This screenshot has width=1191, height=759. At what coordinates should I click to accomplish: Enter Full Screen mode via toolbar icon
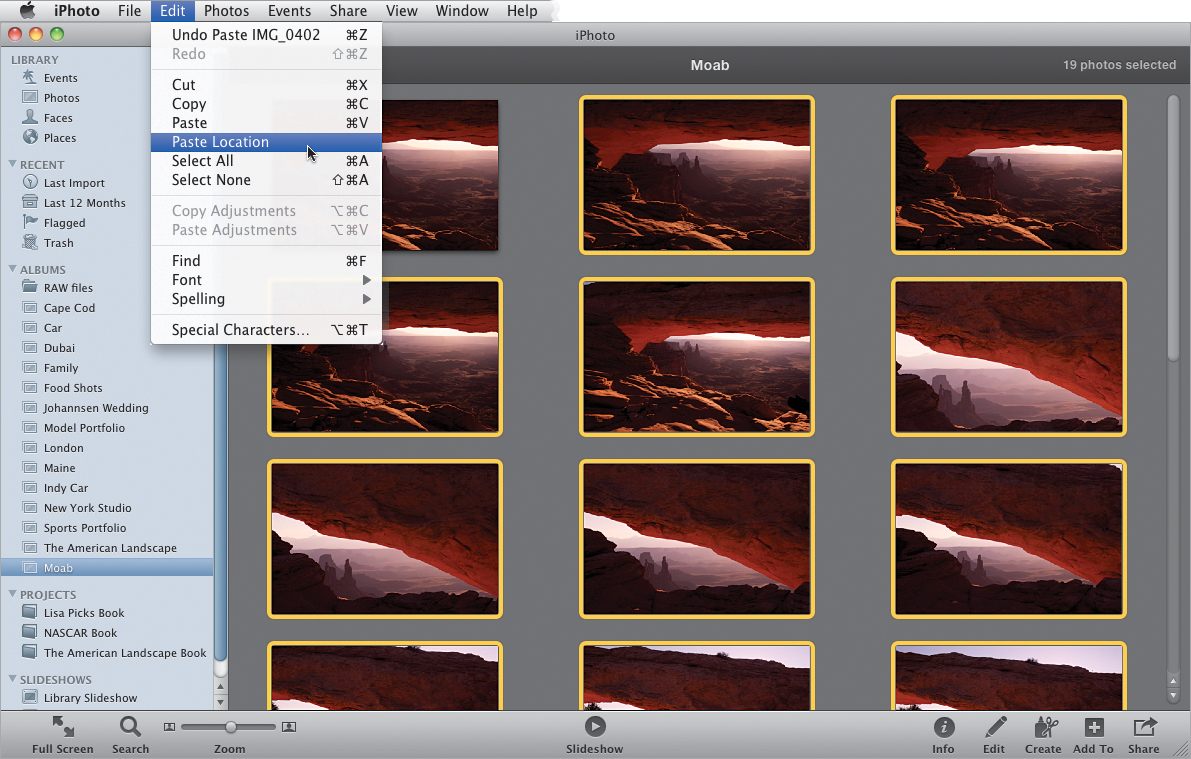coord(63,726)
